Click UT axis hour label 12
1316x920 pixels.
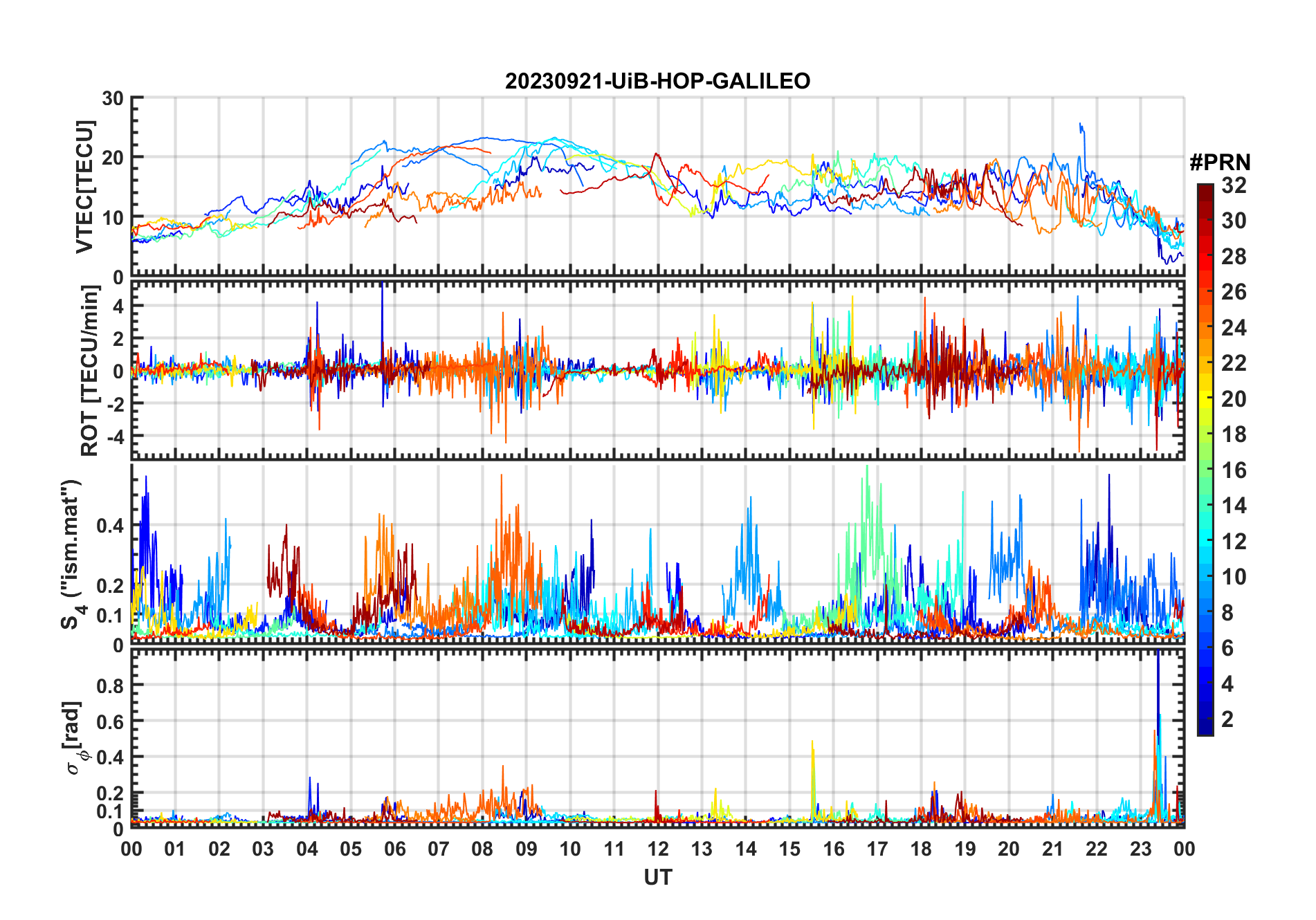(x=658, y=849)
